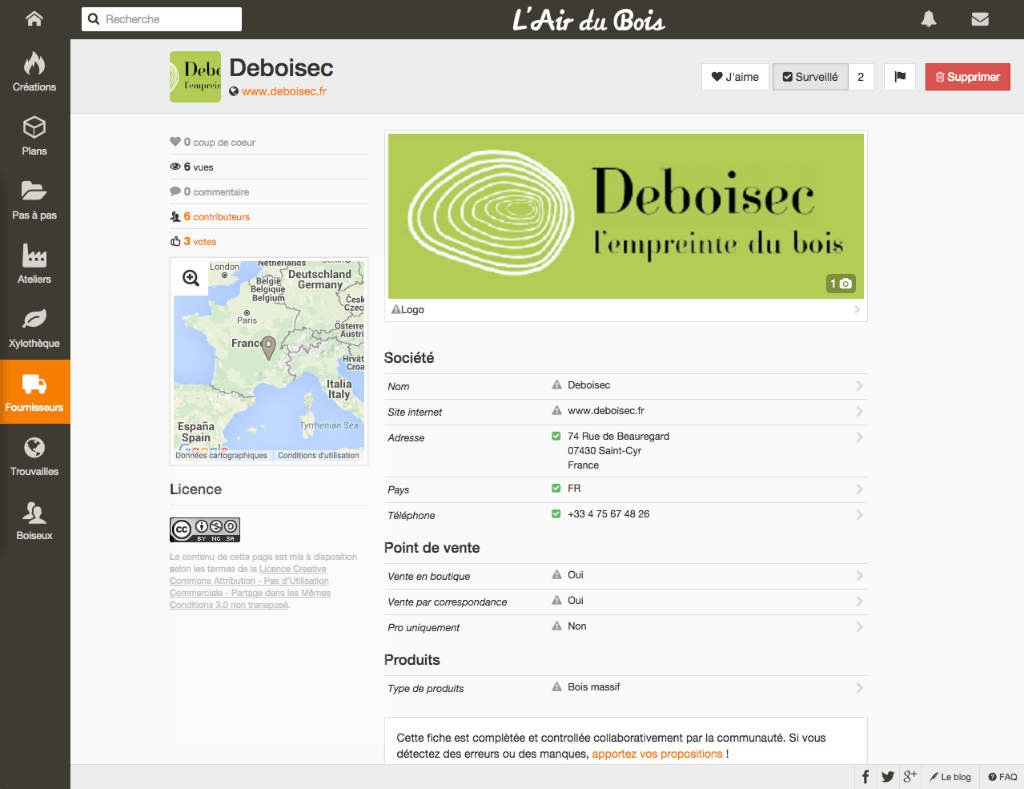1024x789 pixels.
Task: Expand the Téléphone row chevron
Action: (859, 515)
